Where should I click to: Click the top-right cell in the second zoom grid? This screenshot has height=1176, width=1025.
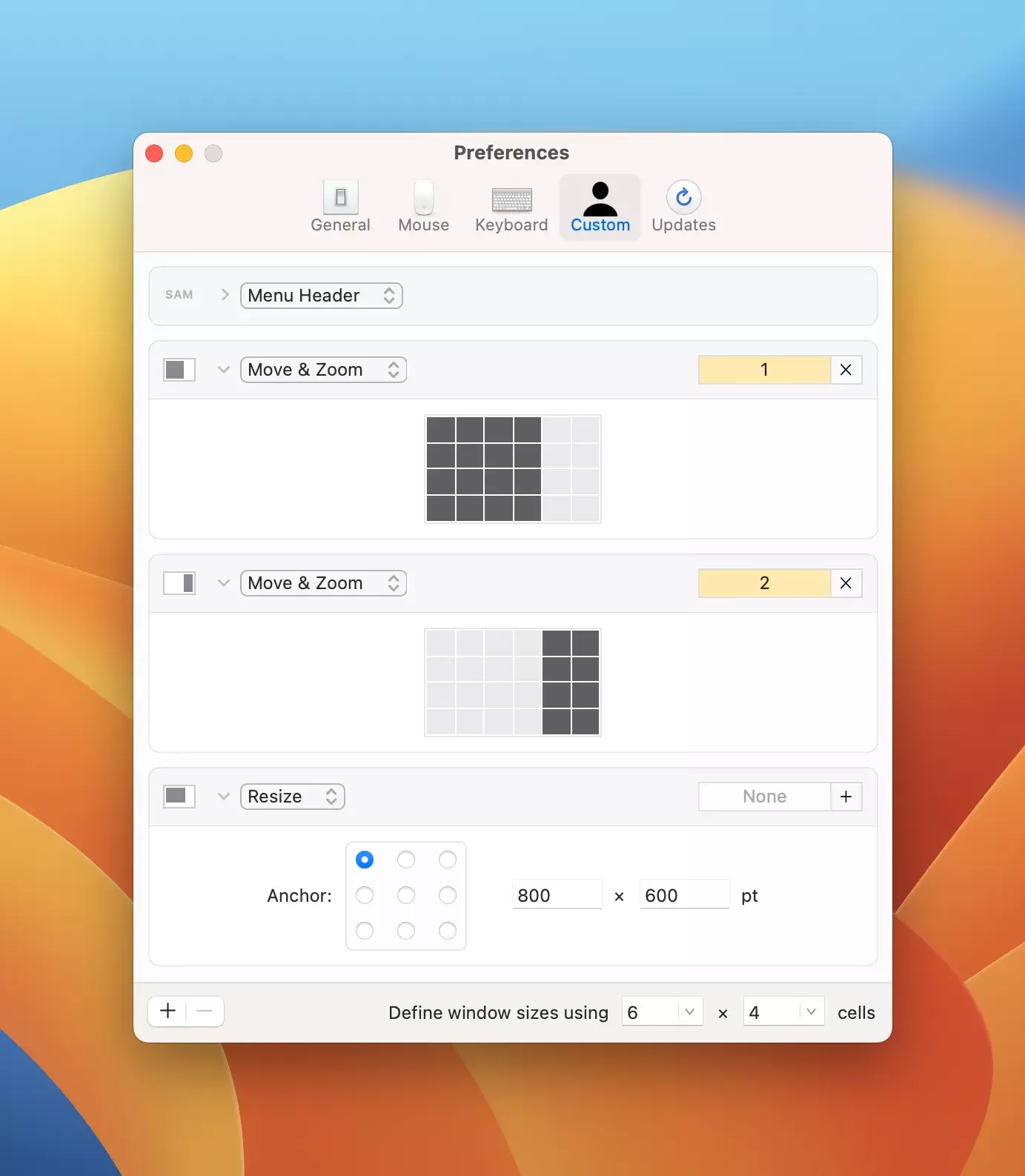coord(586,642)
